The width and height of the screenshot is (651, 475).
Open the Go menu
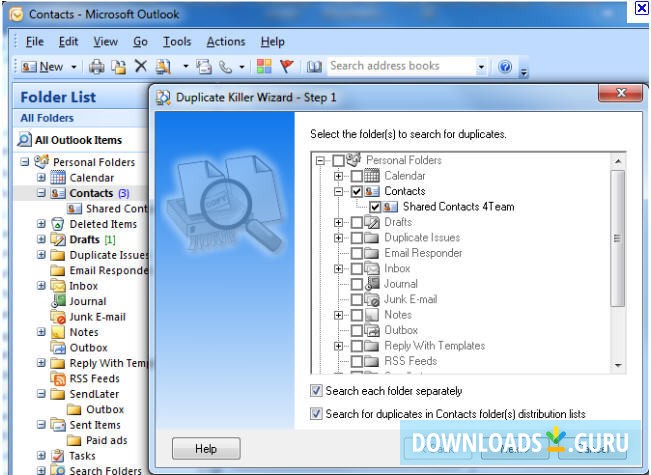point(140,42)
